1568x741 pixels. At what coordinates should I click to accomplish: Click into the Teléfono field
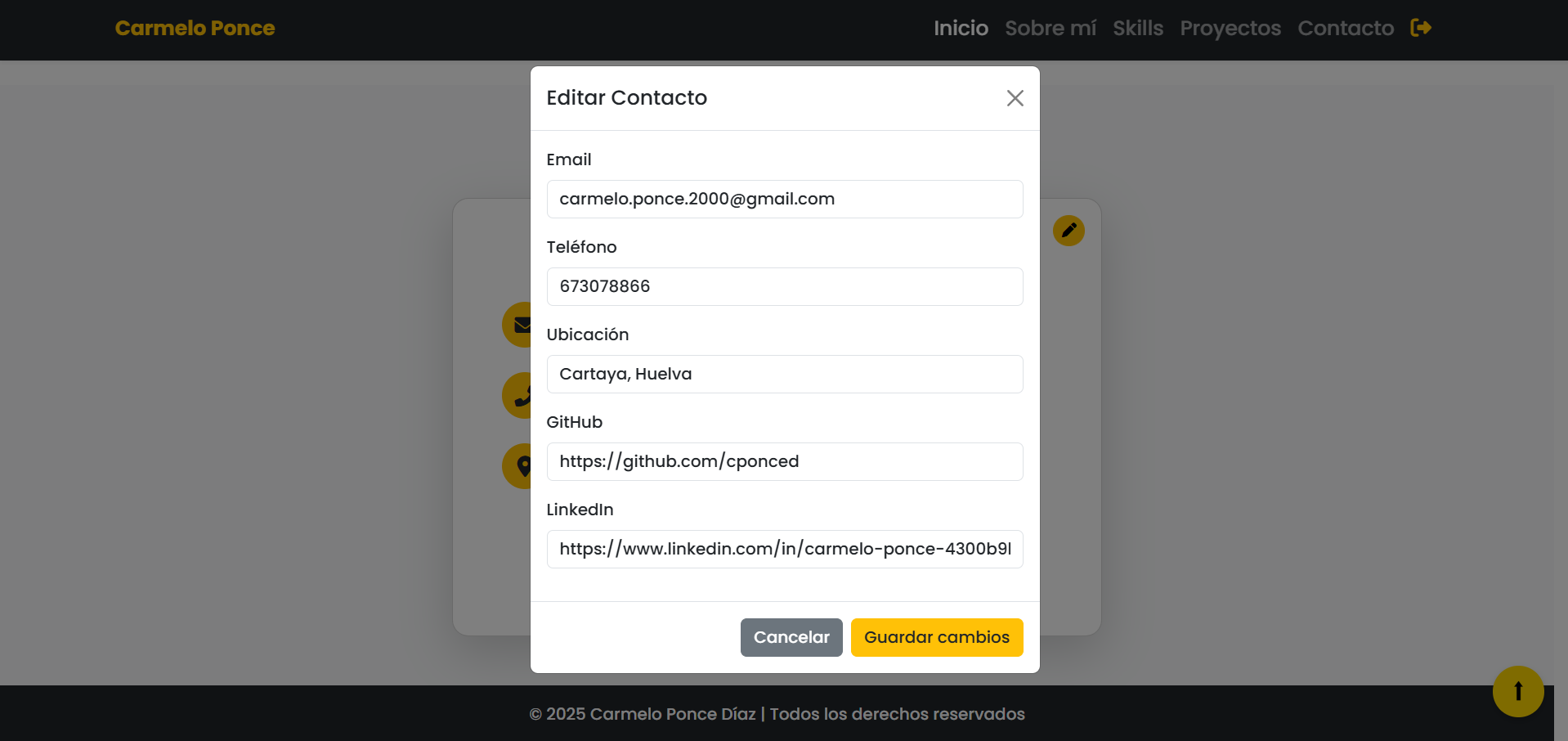pyautogui.click(x=785, y=286)
